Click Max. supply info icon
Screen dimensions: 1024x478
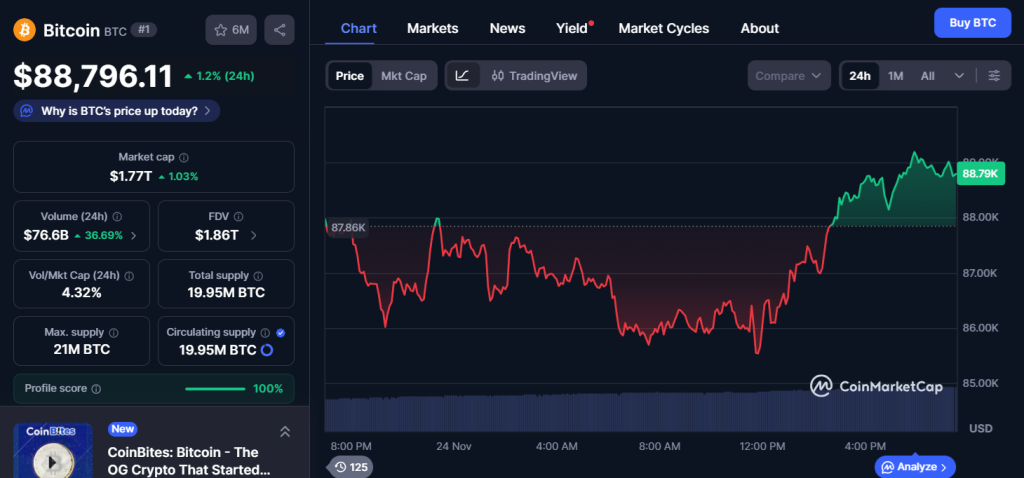pos(114,333)
